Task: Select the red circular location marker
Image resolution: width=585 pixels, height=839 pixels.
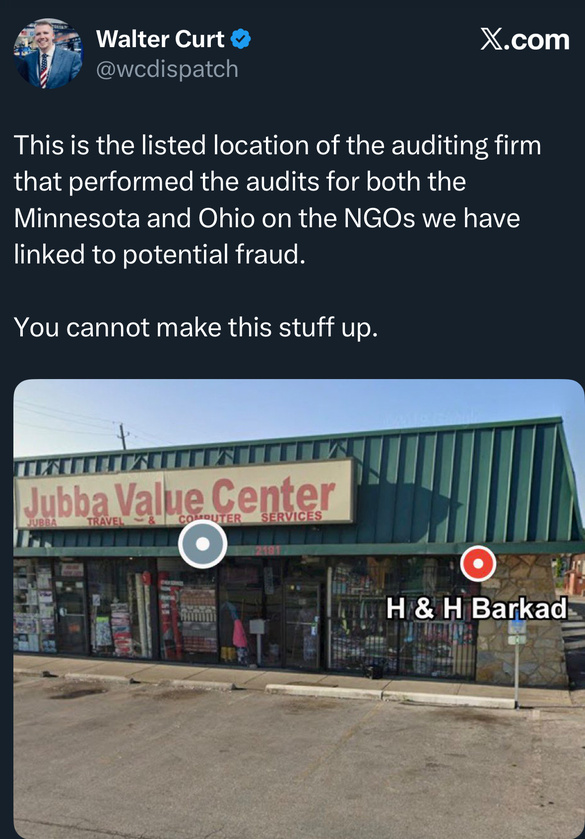Action: (478, 563)
